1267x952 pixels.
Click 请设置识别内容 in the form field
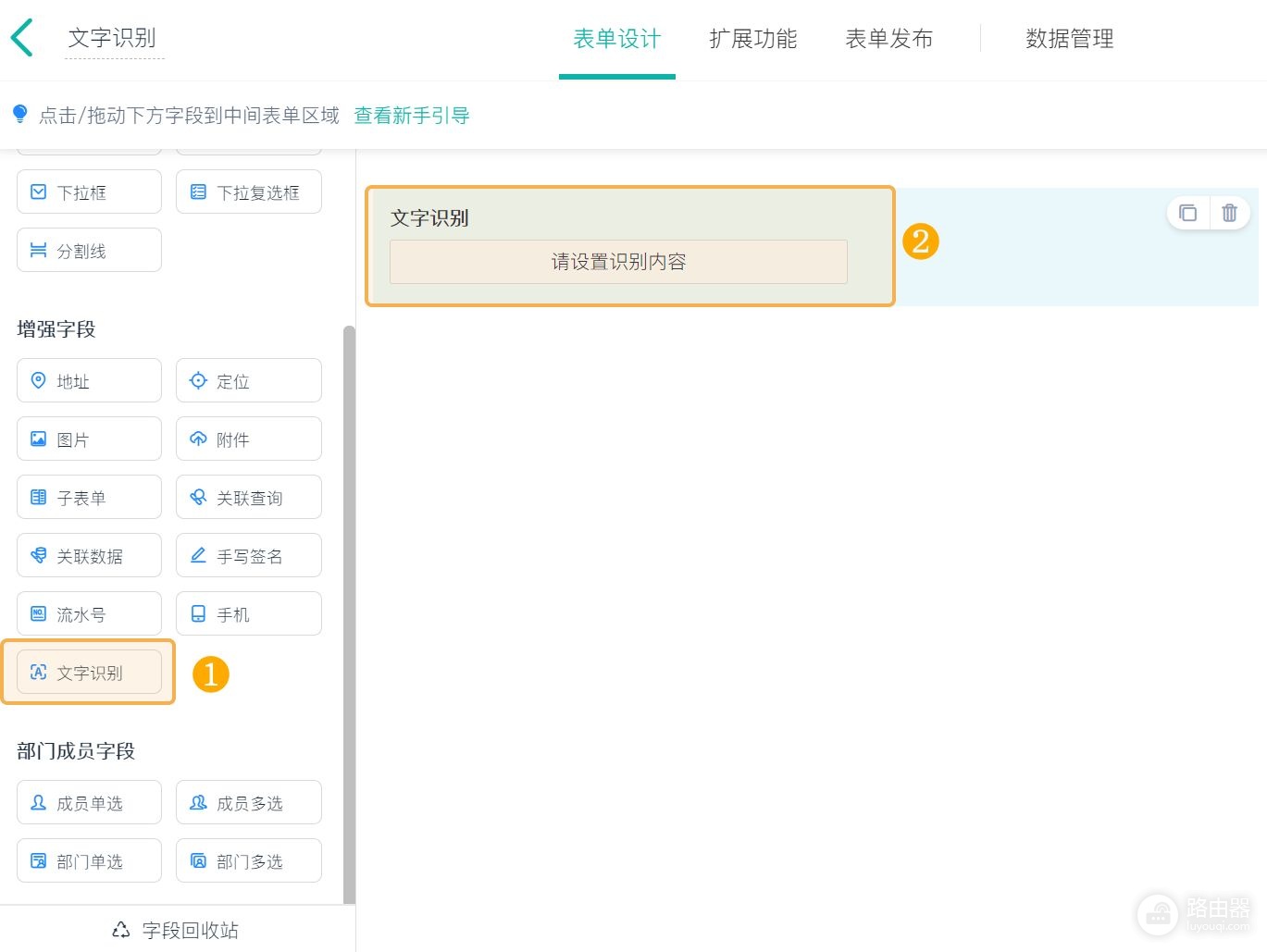click(x=618, y=262)
